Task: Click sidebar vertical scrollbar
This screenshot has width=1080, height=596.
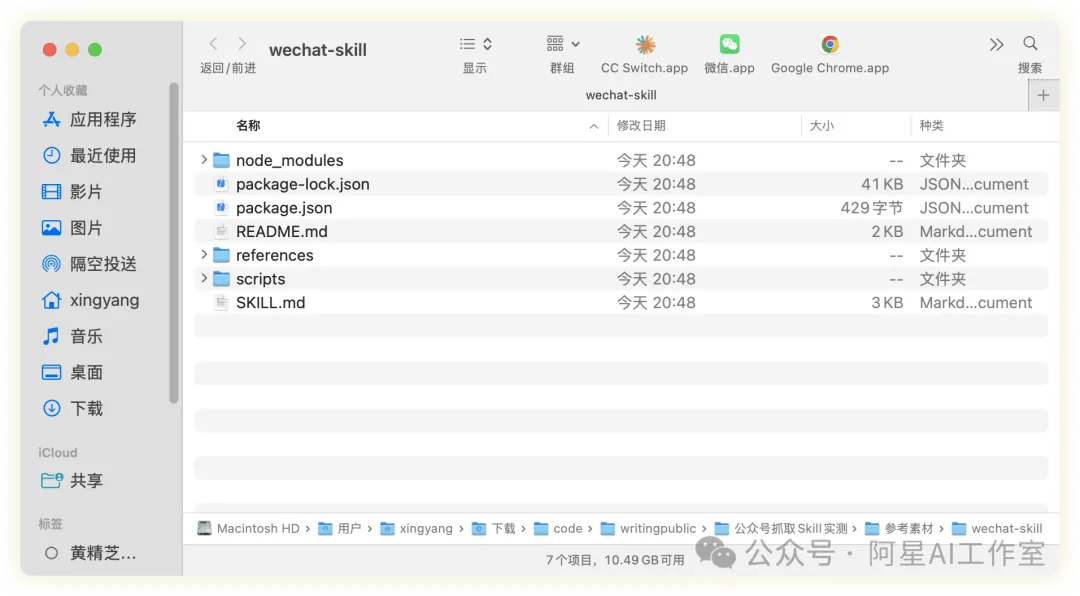Action: [x=174, y=243]
